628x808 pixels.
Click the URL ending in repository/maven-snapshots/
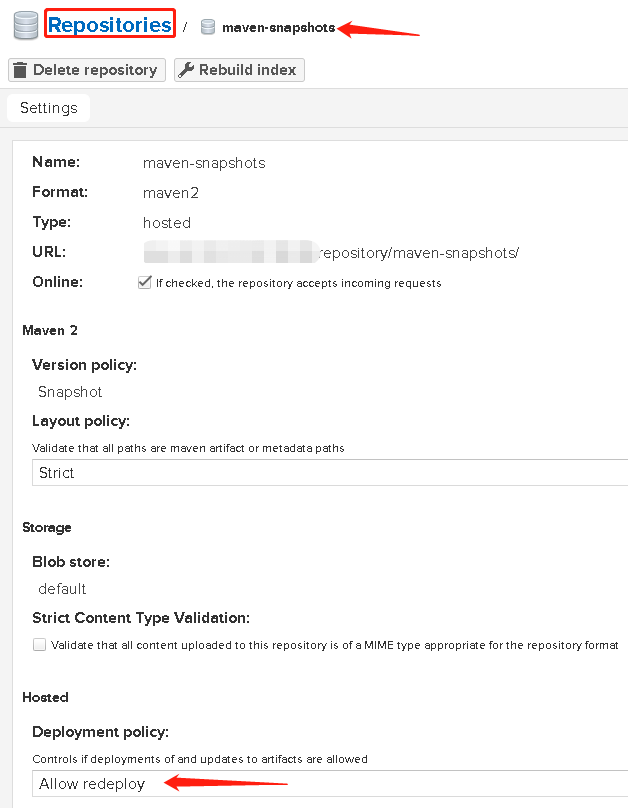[418, 253]
